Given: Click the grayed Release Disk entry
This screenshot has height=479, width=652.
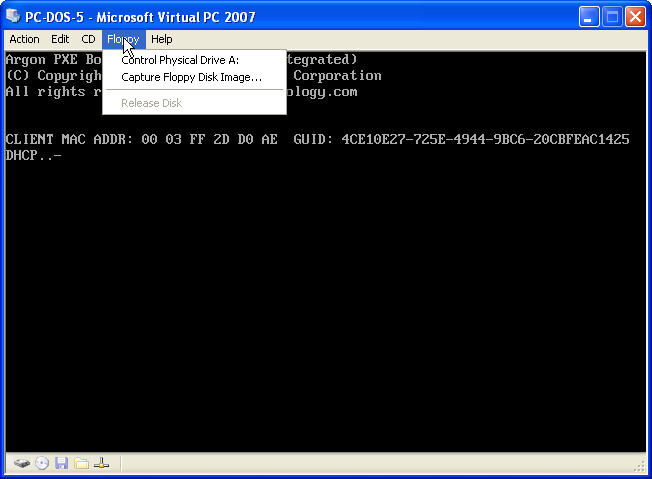Looking at the screenshot, I should pos(194,103).
